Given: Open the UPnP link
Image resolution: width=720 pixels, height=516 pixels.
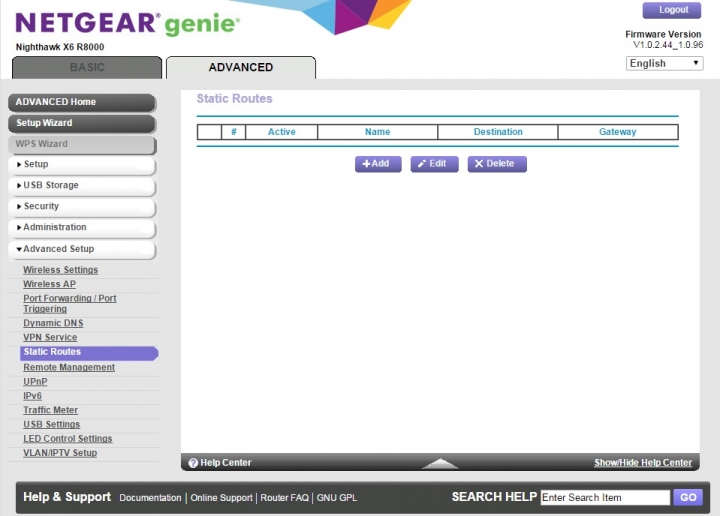Looking at the screenshot, I should coord(35,381).
